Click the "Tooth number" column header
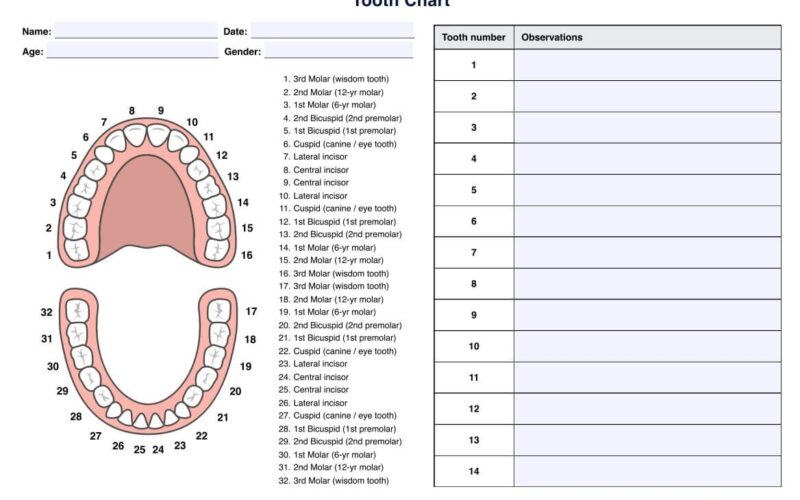 coord(474,38)
